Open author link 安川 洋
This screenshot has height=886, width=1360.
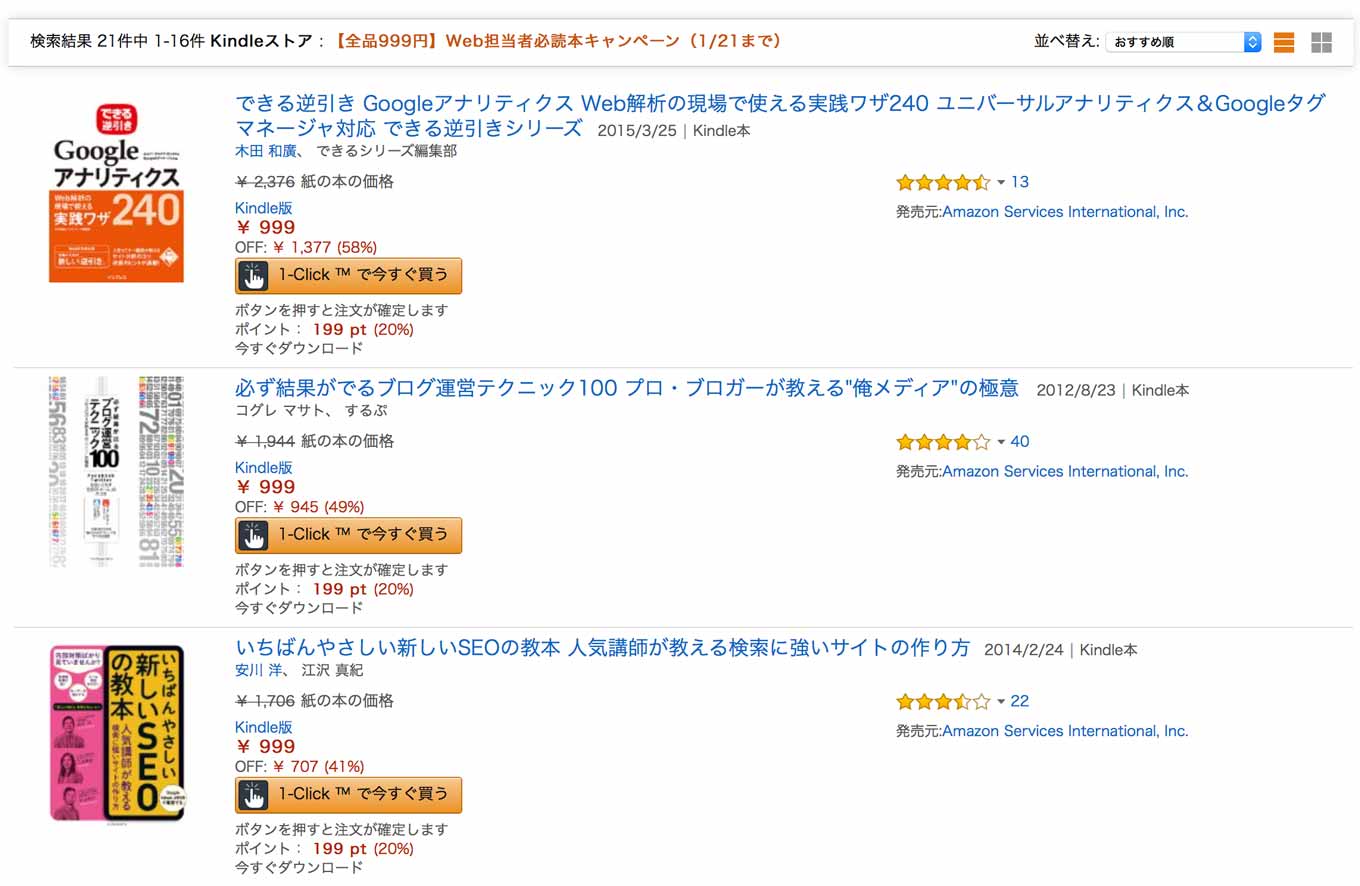tap(260, 670)
